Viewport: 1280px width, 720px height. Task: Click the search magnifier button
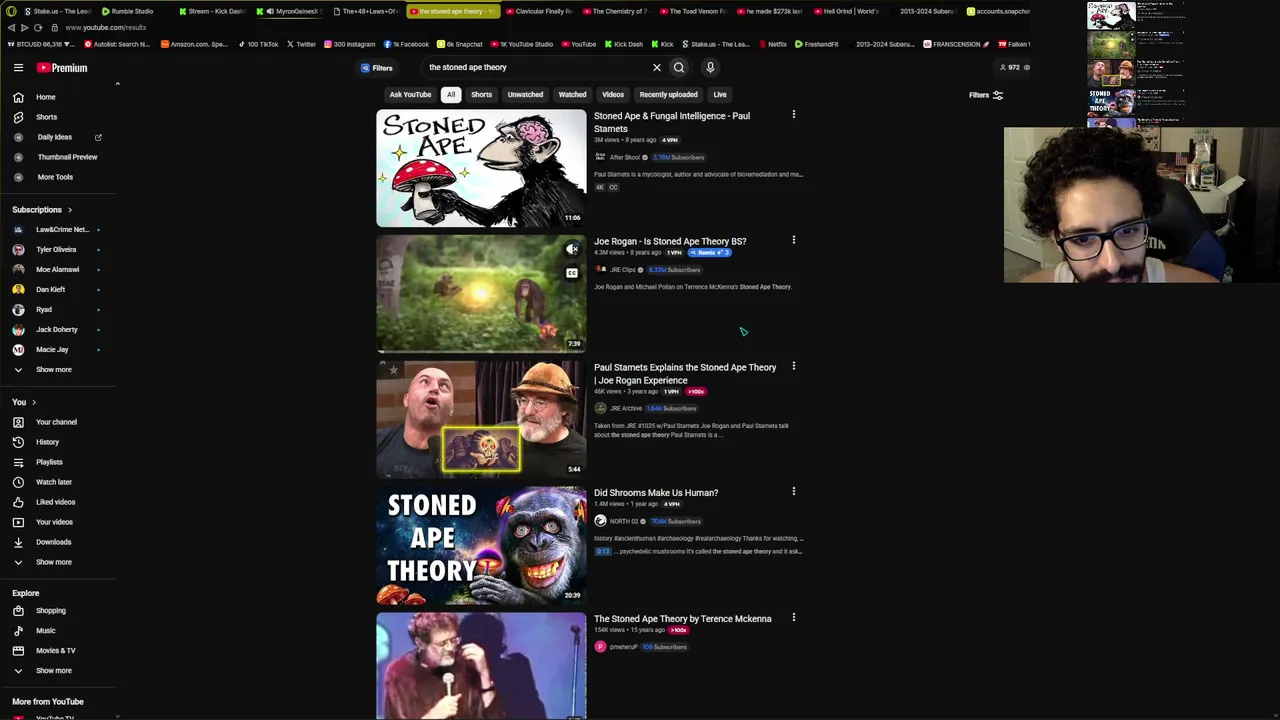[x=679, y=68]
